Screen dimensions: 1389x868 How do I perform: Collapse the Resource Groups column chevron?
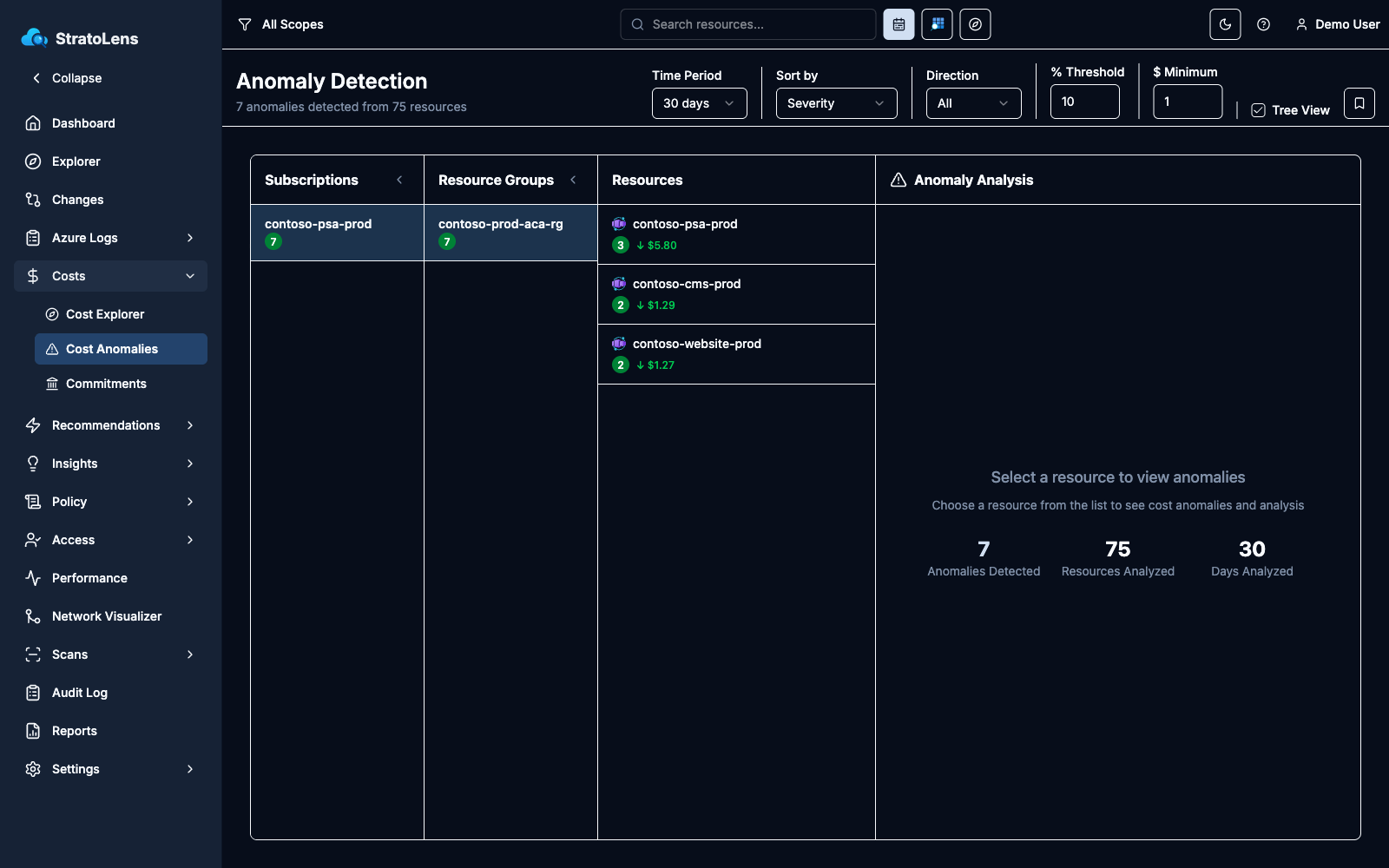click(573, 180)
